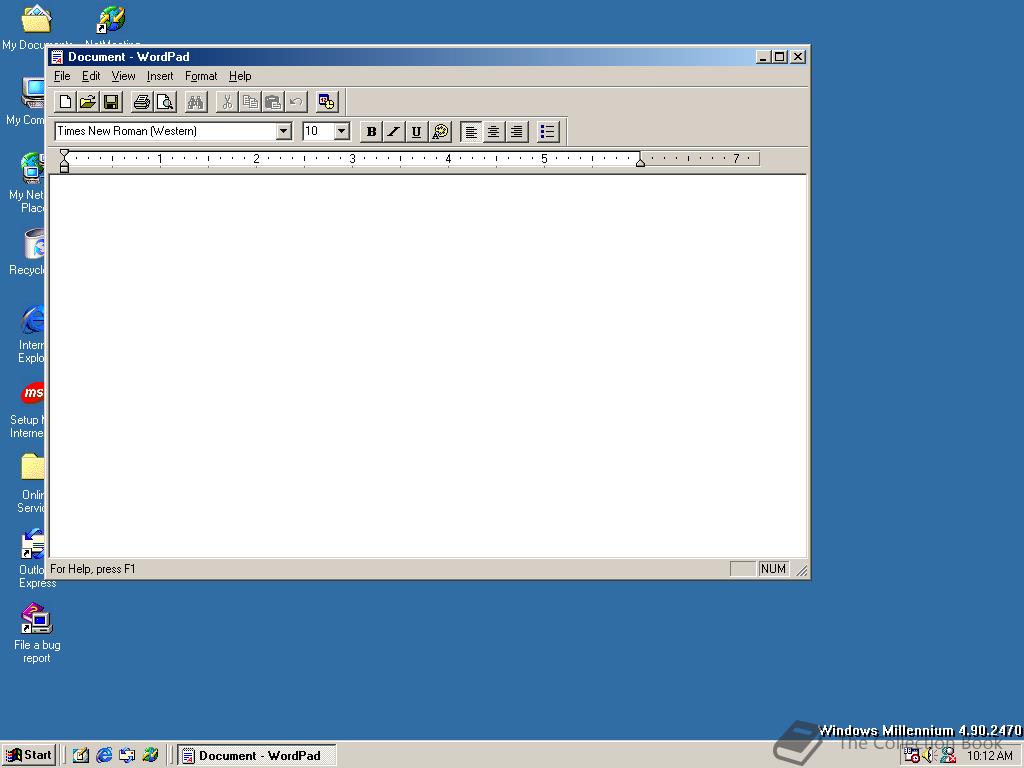Maximize the WordPad window
The image size is (1024, 768).
[779, 57]
